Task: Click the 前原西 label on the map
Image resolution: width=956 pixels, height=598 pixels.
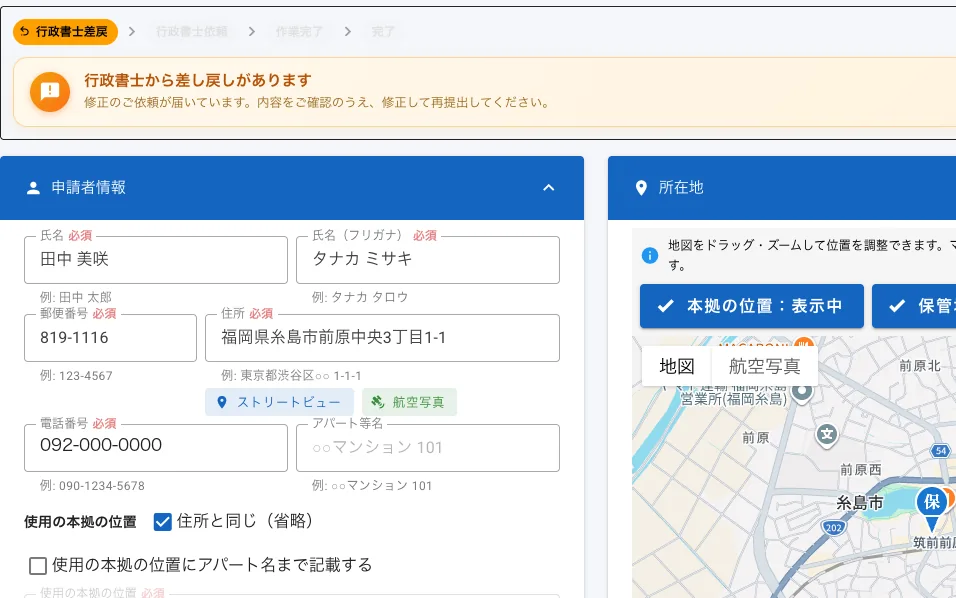Action: tap(861, 469)
